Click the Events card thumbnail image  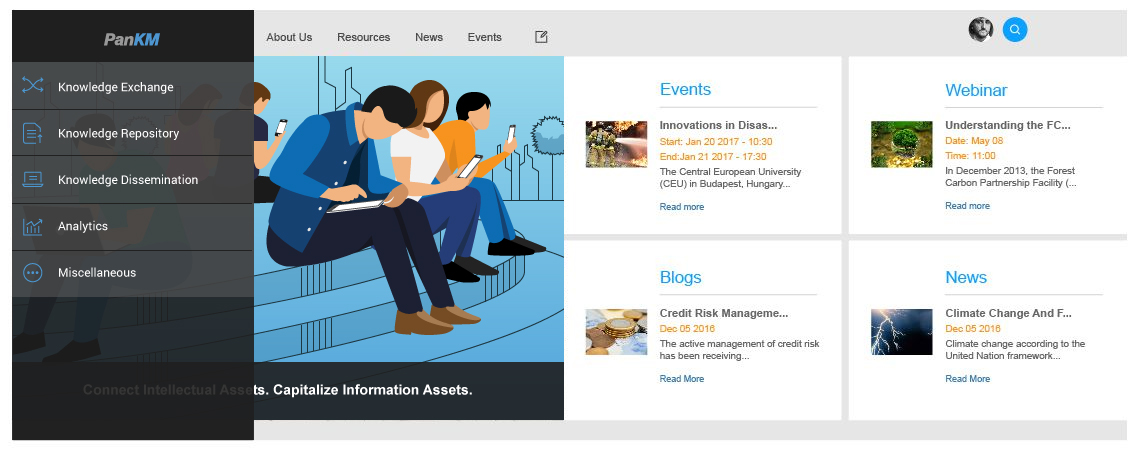point(617,144)
